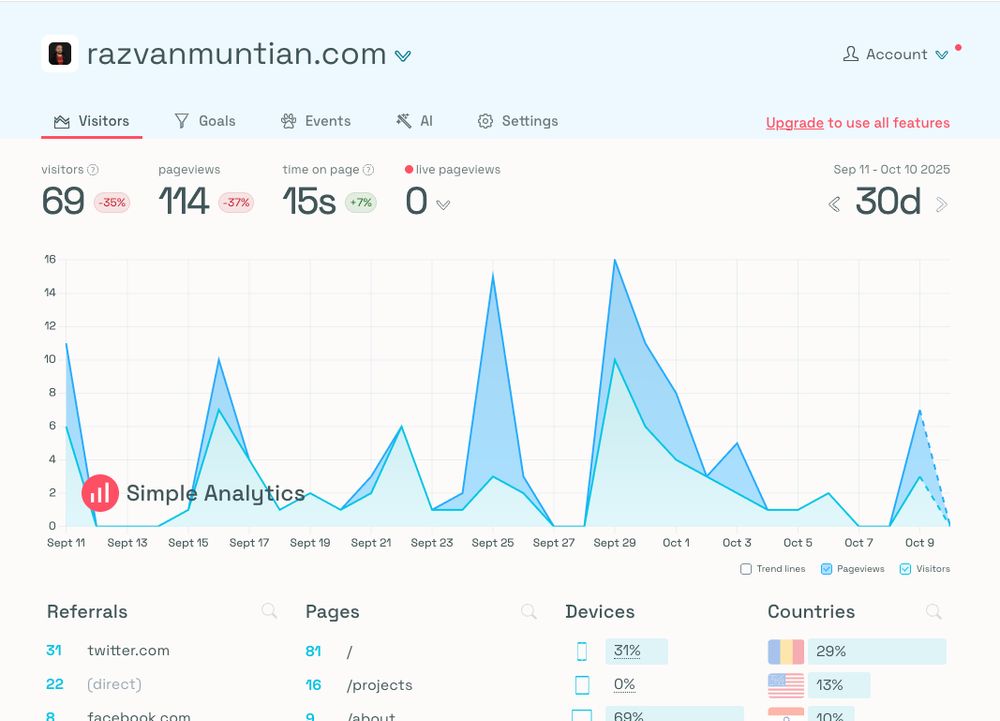1000x721 pixels.
Task: Click the Referrals heading
Action: click(87, 611)
